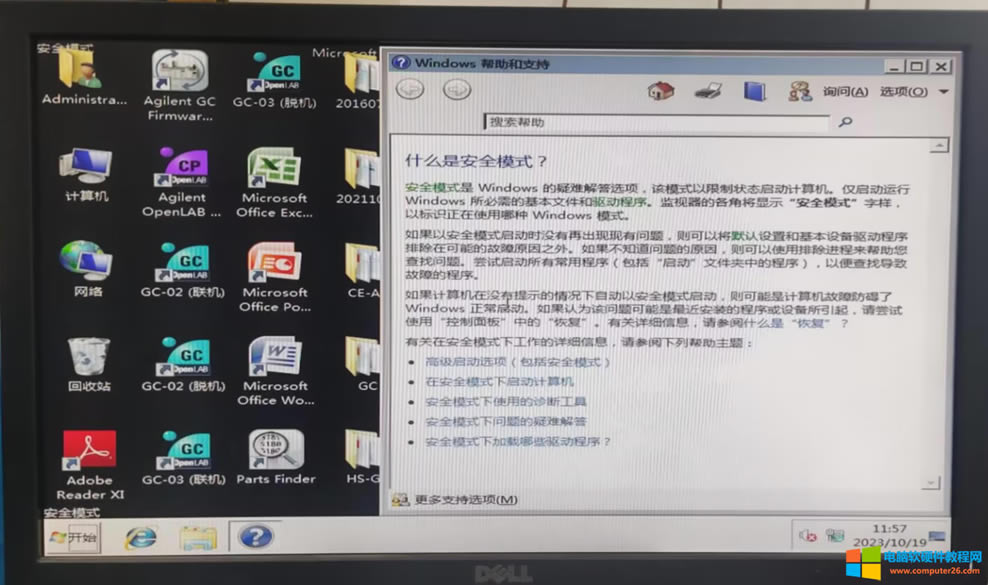
Task: Select the Parts Finder desktop icon
Action: (x=275, y=452)
